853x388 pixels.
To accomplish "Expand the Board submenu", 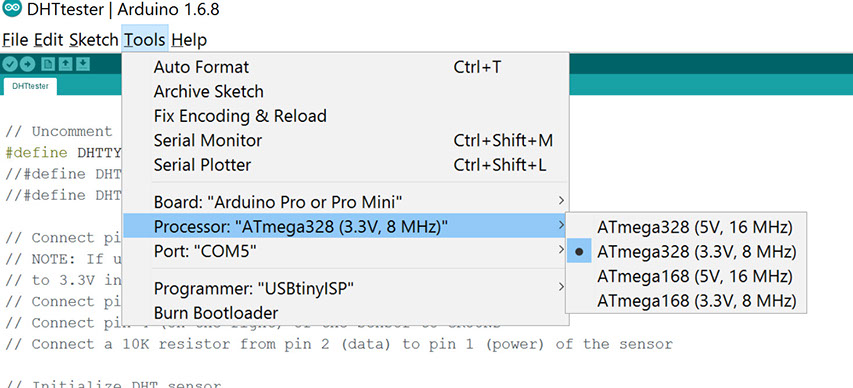I will 345,202.
